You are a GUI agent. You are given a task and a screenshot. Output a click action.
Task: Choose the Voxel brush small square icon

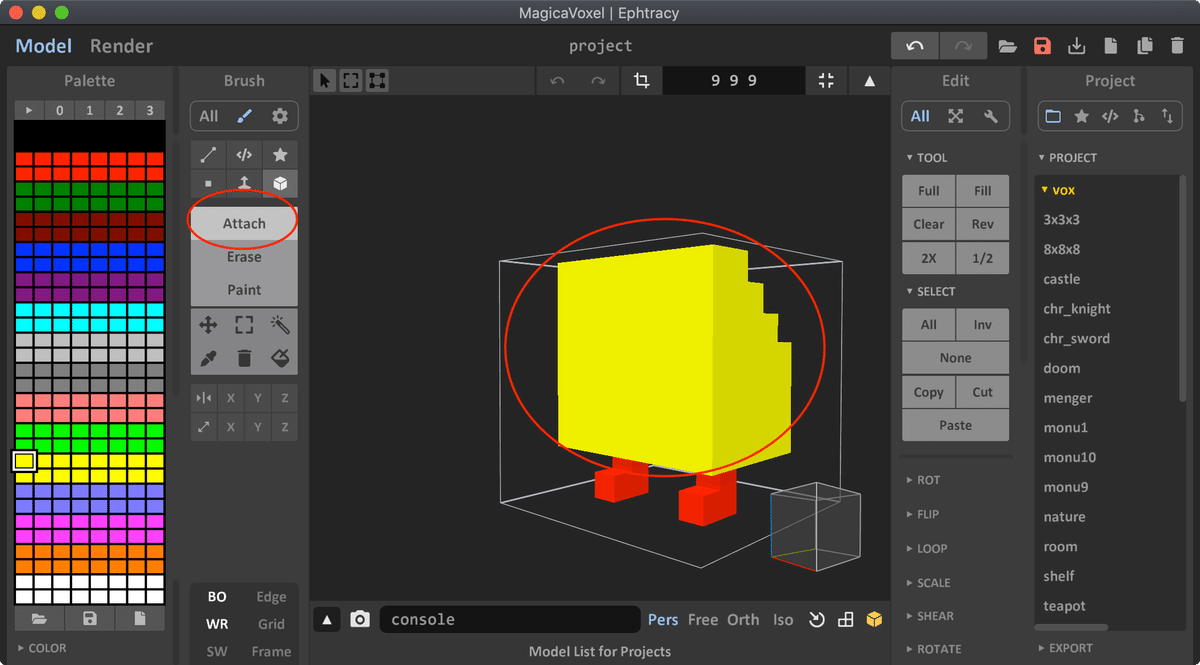(208, 184)
